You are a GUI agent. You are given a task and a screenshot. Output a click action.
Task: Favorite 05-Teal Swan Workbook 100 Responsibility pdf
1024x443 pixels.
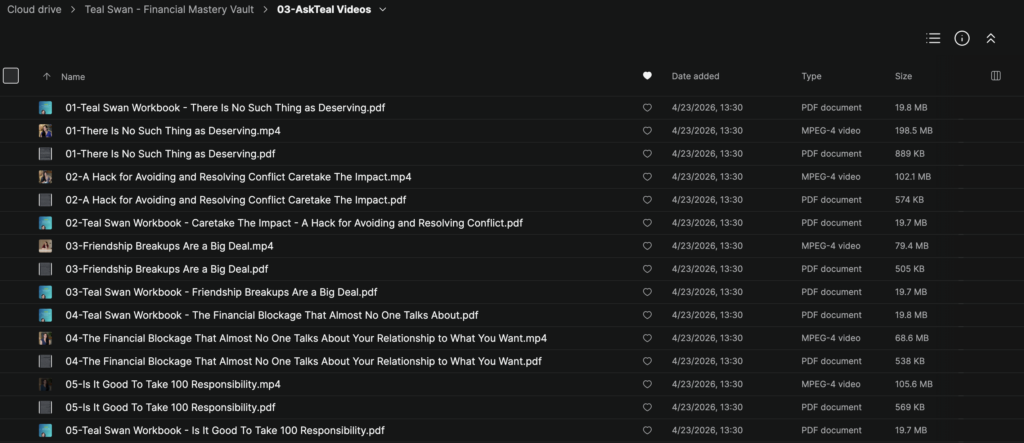(x=647, y=431)
